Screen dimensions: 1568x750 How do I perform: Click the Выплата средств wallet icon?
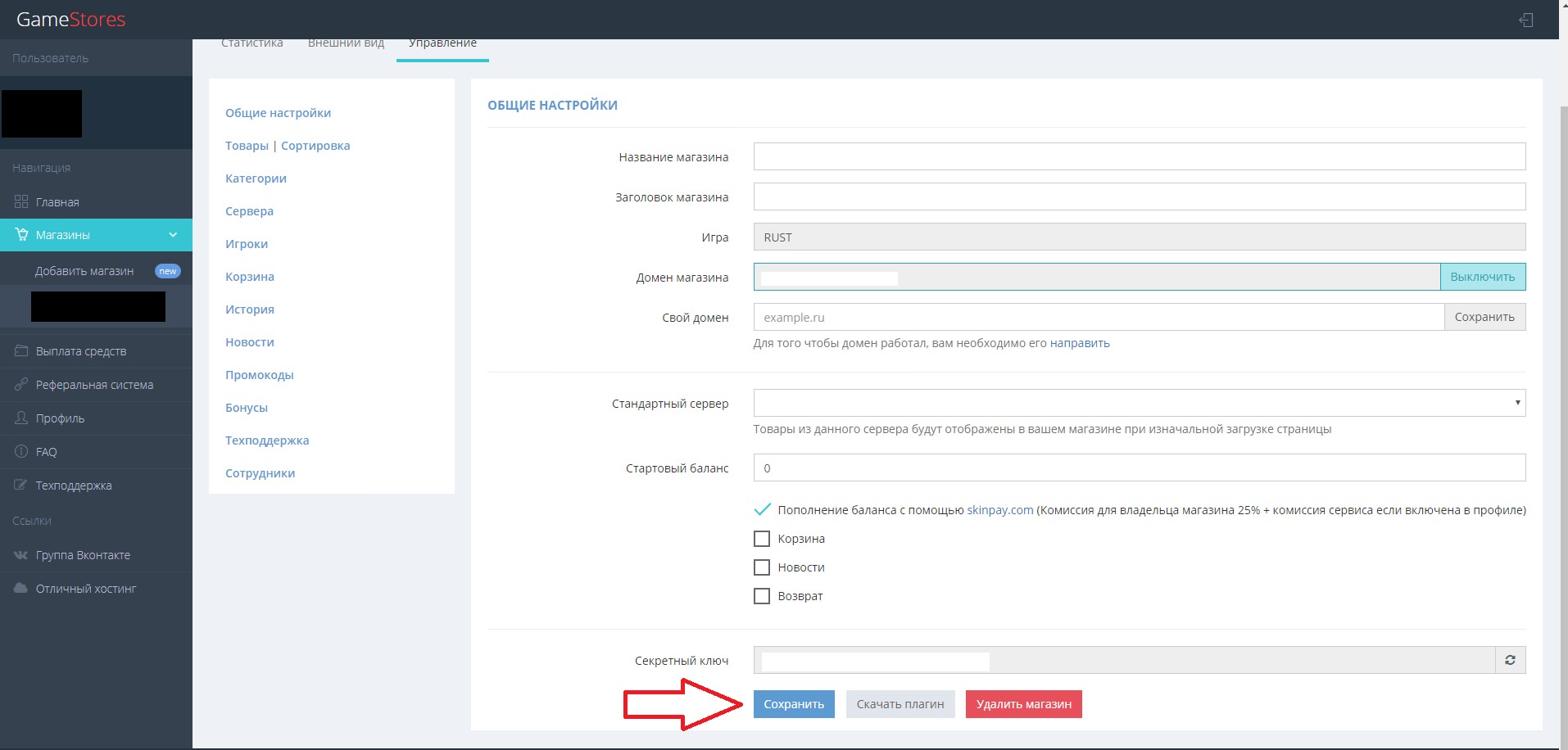point(21,350)
